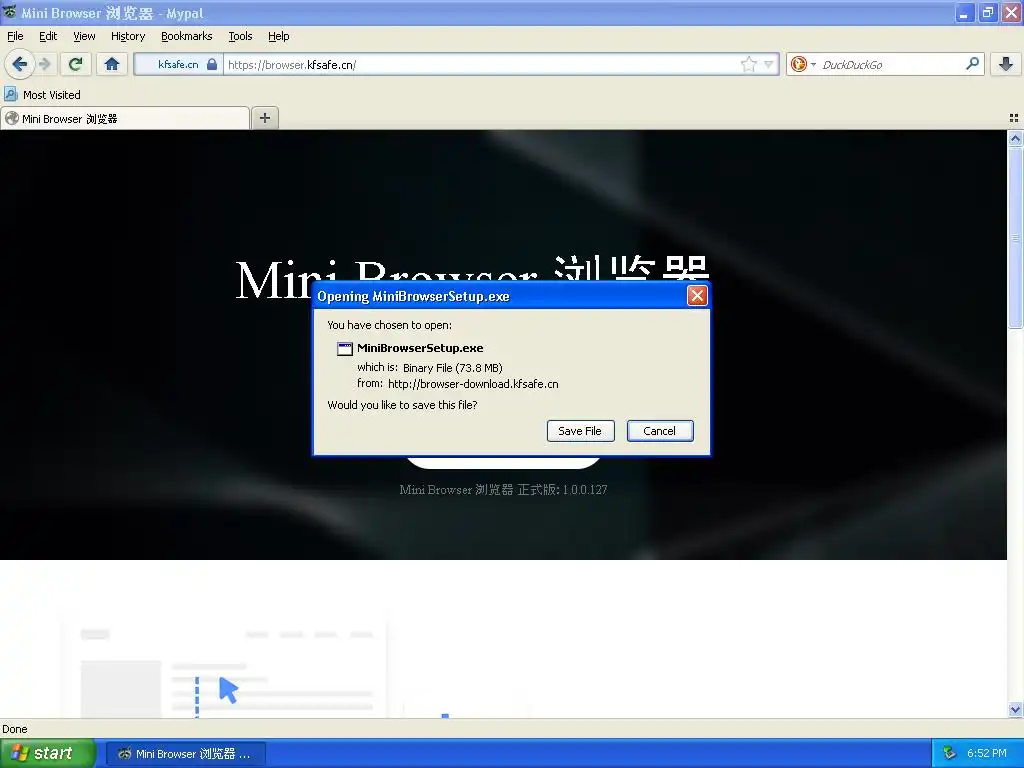Show the list all tabs button
Viewport: 1024px width, 768px height.
(1014, 118)
